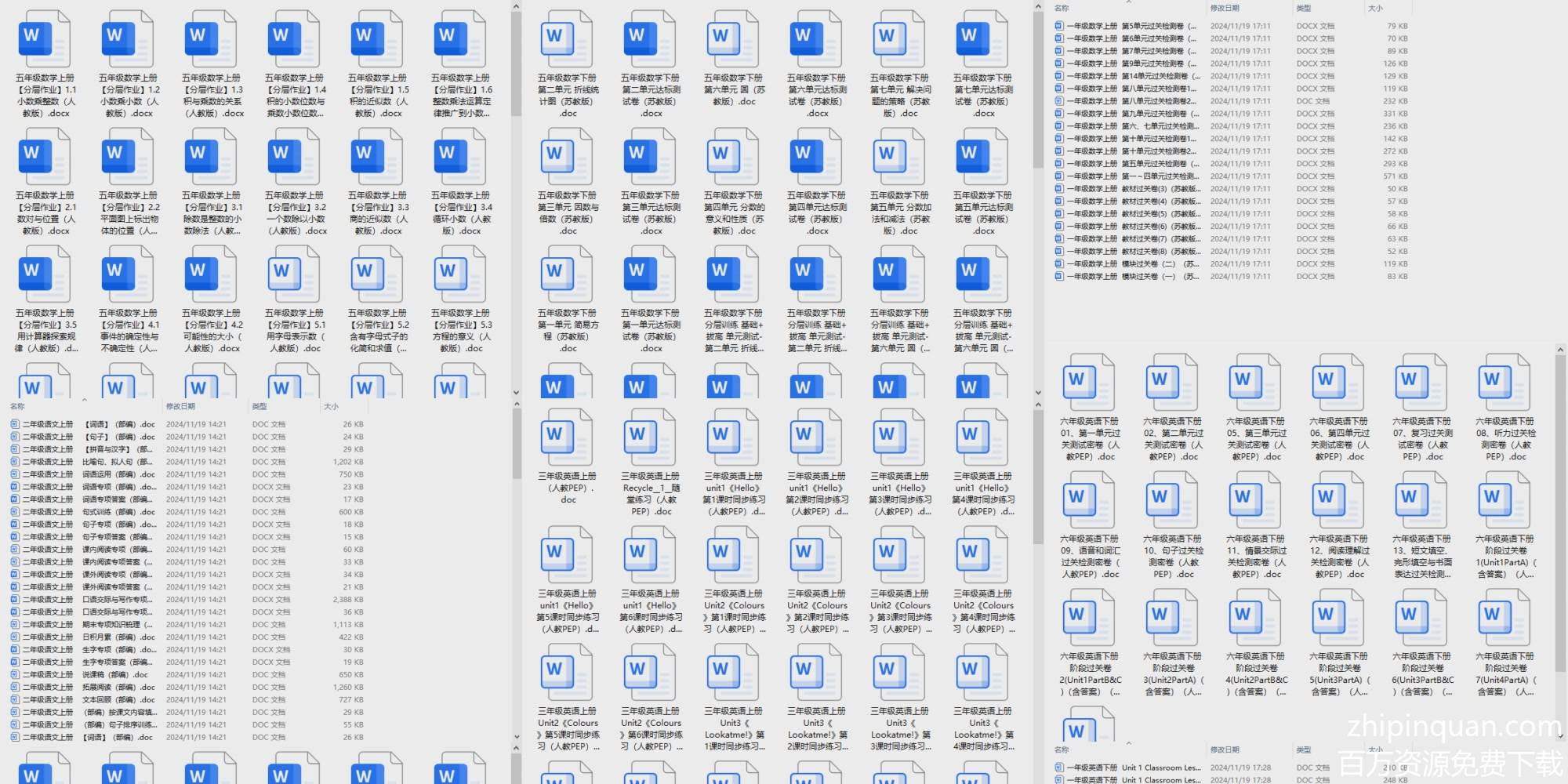This screenshot has width=1568, height=784.
Task: Sort 二年级语文上册 list by 名称 column
Action: coord(17,406)
